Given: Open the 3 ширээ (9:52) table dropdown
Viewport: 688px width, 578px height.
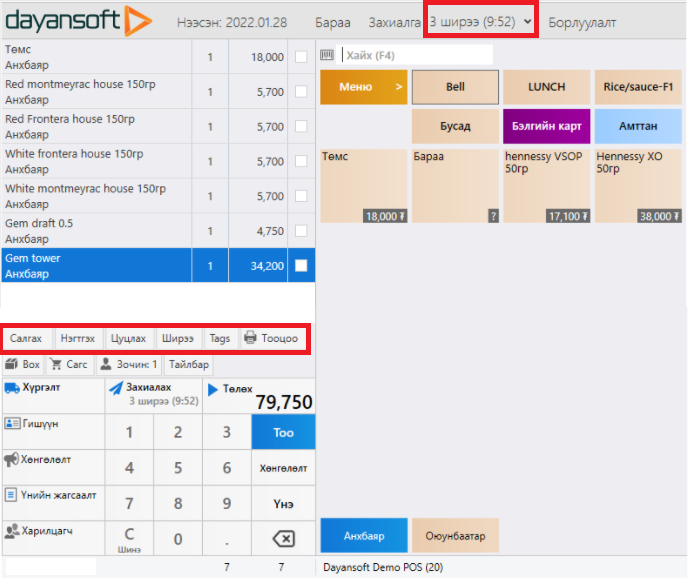Looking at the screenshot, I should [481, 21].
